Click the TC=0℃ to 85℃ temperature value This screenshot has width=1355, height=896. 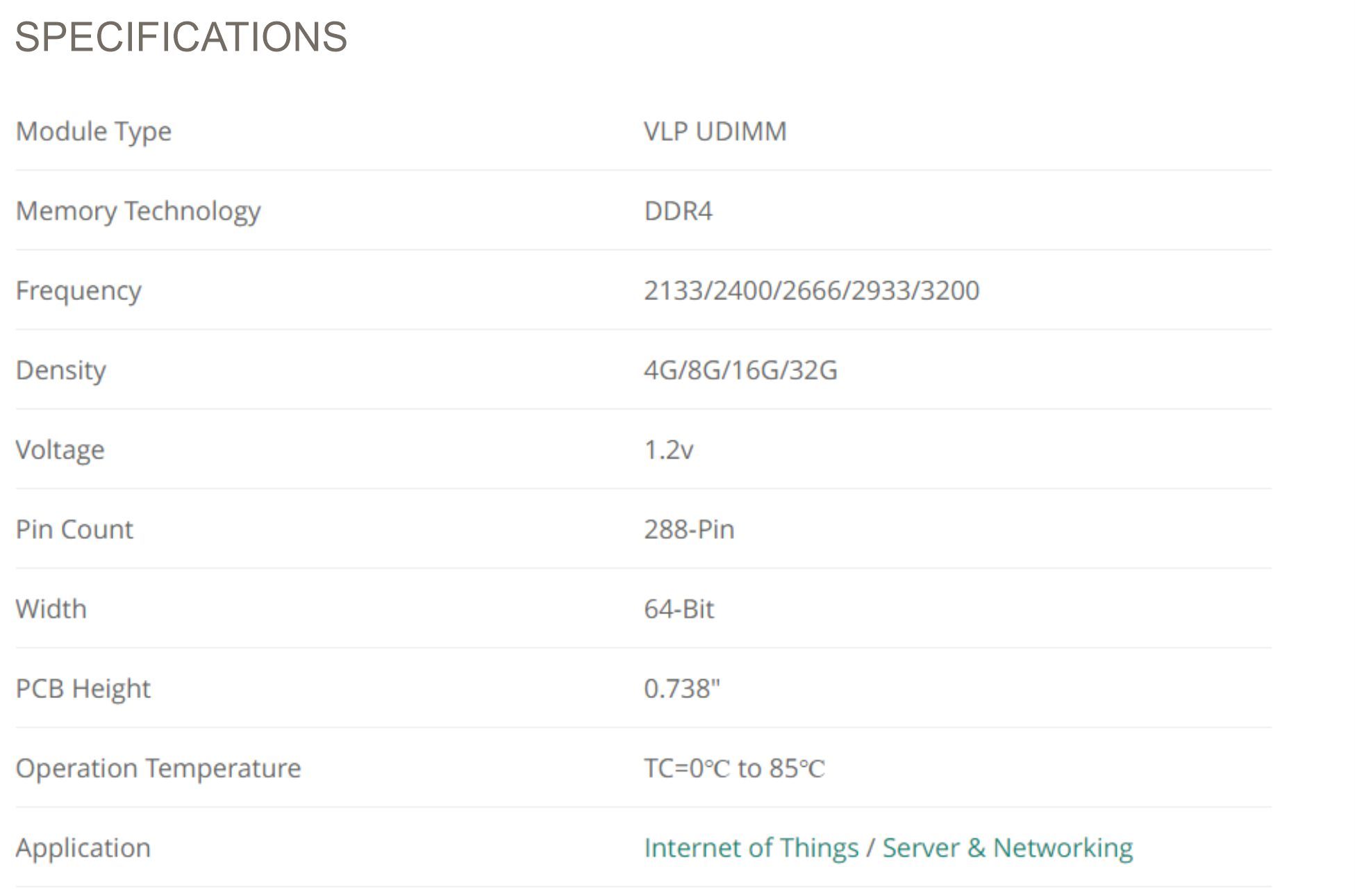pyautogui.click(x=735, y=768)
